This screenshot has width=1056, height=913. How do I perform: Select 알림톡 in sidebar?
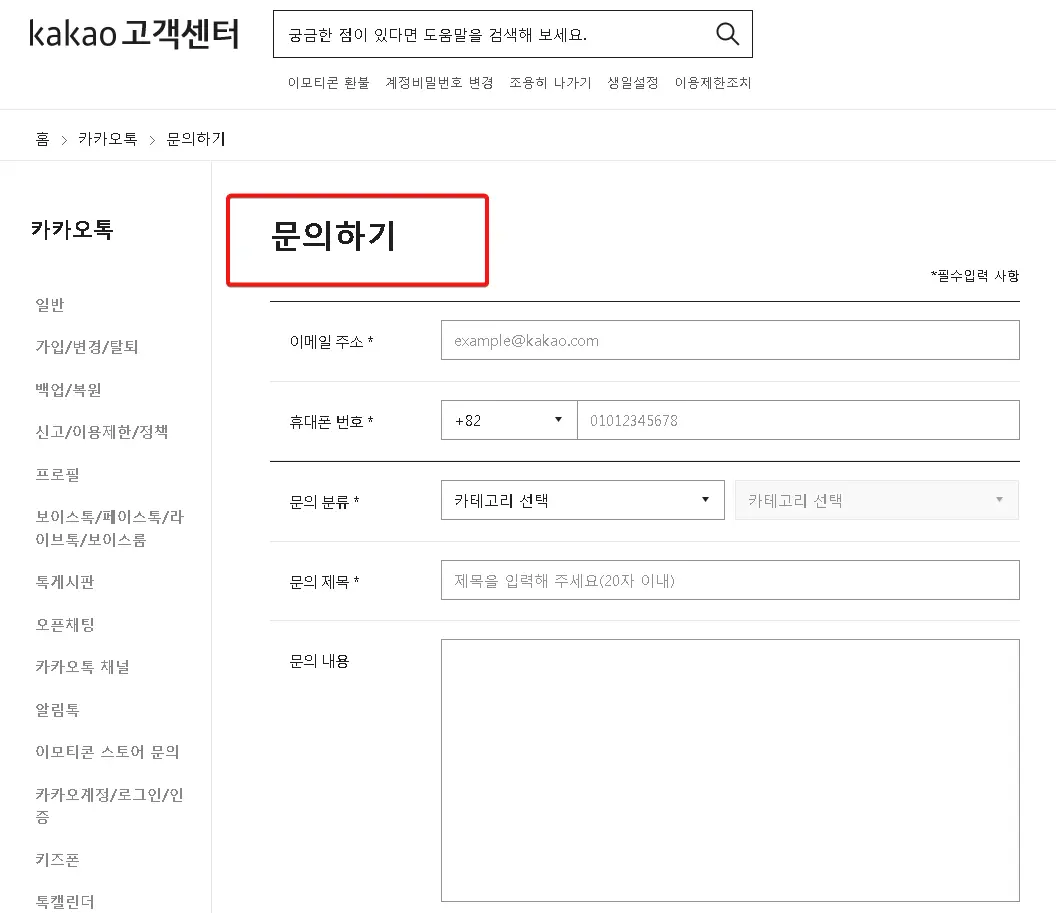[x=57, y=710]
